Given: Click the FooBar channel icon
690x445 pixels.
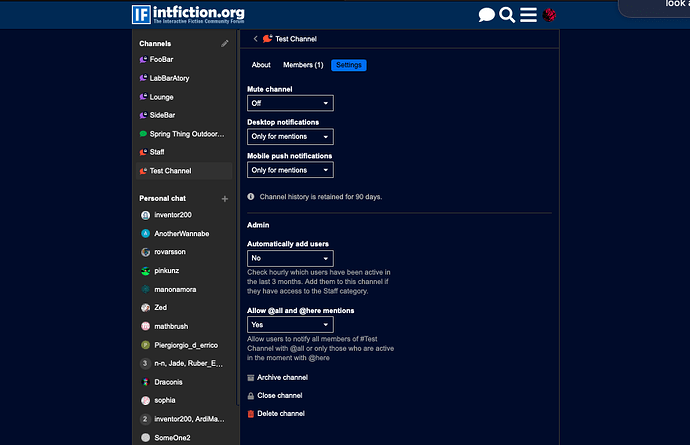Looking at the screenshot, I should tap(143, 59).
